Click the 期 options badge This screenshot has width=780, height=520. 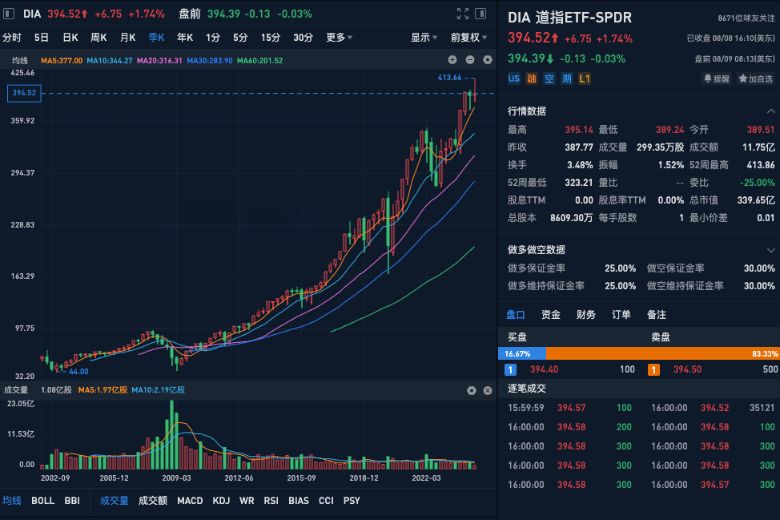tap(567, 79)
